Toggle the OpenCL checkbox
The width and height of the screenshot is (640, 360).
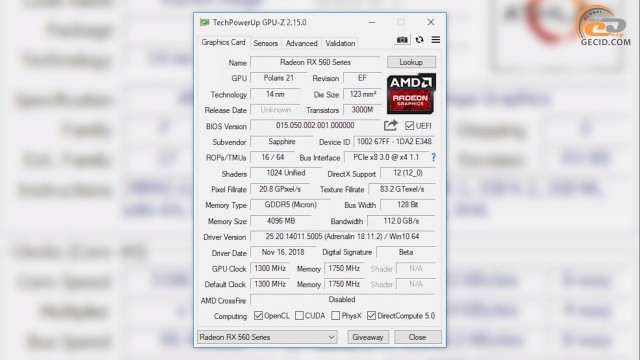(258, 316)
